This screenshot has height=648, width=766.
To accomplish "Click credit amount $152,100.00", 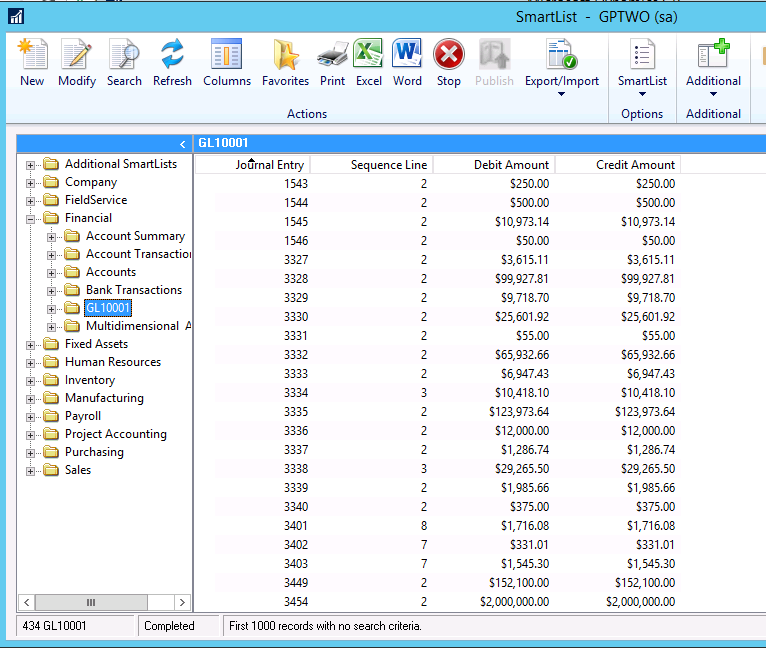I will click(x=645, y=583).
